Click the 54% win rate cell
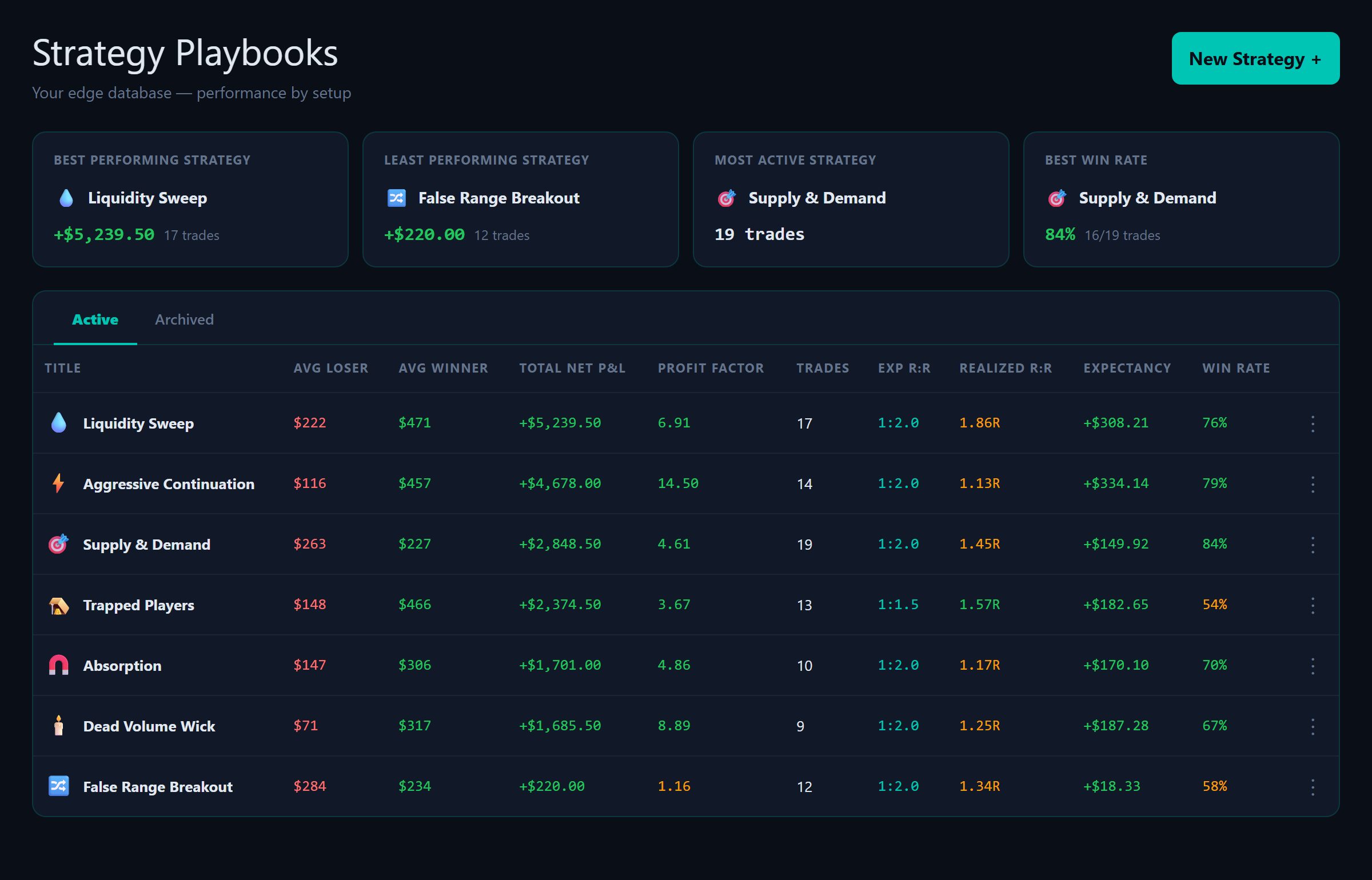The width and height of the screenshot is (1372, 880). point(1215,605)
